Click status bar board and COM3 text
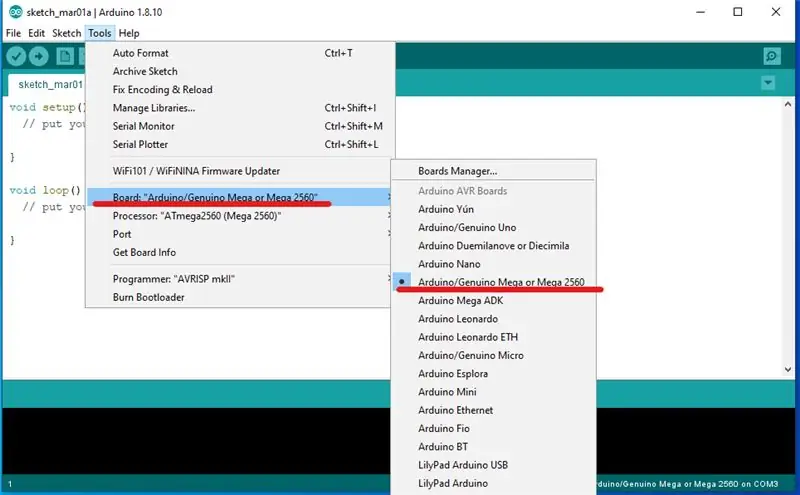Viewport: 800px width, 495px height. (x=687, y=484)
